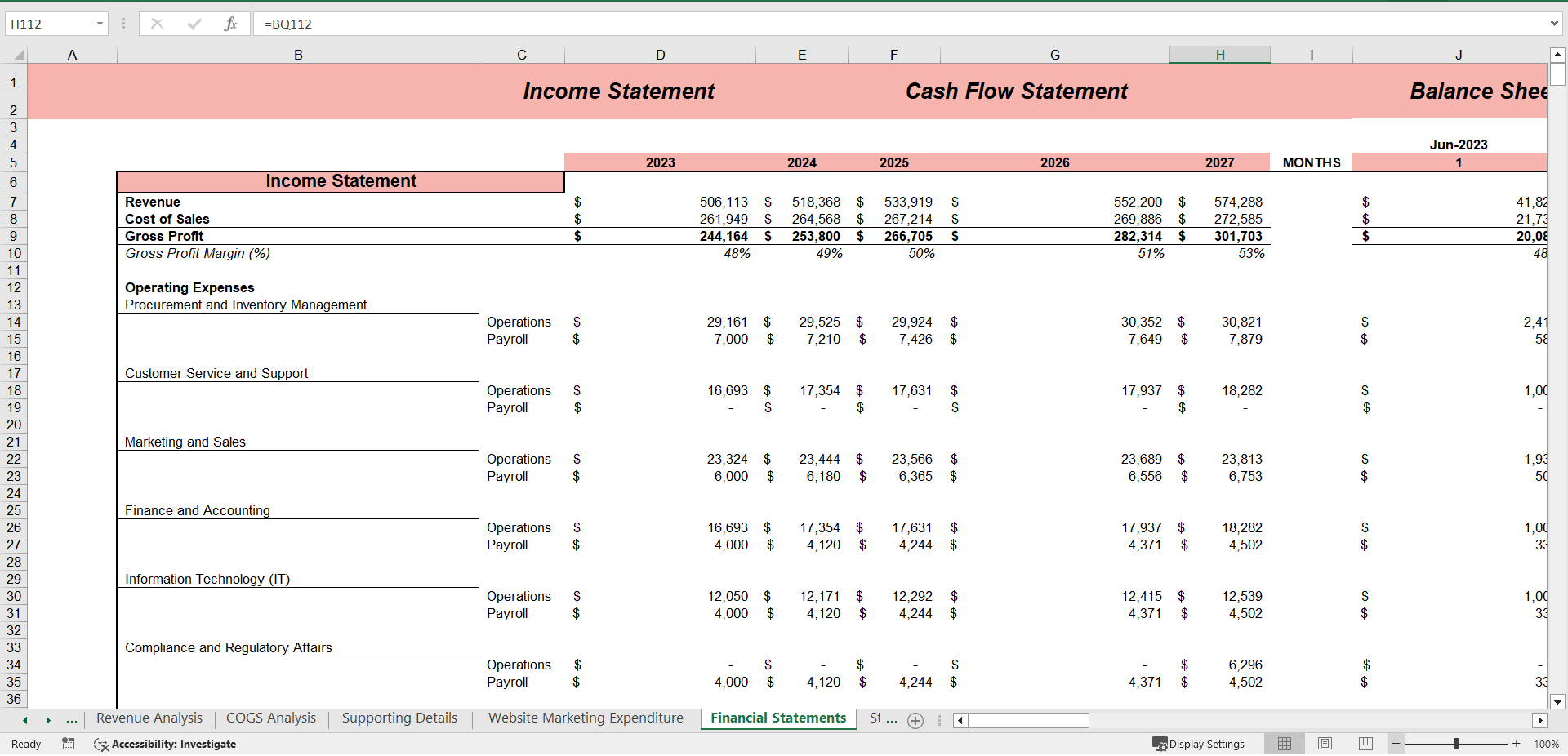
Task: Click the zoom in plus icon
Action: pyautogui.click(x=1515, y=744)
